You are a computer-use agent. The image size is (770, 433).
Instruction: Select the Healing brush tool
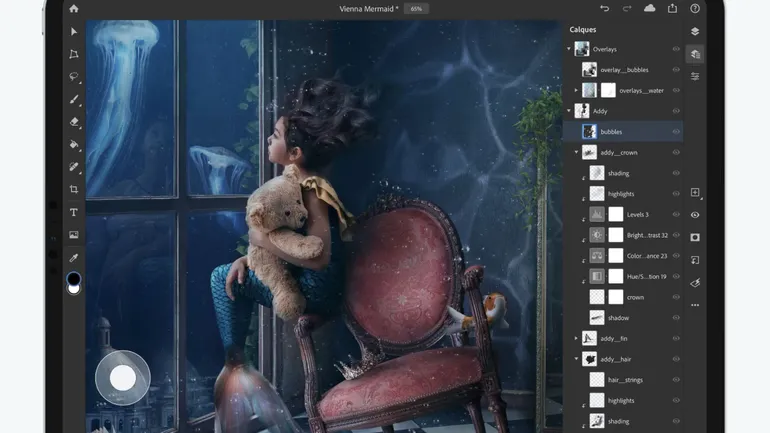[x=74, y=167]
